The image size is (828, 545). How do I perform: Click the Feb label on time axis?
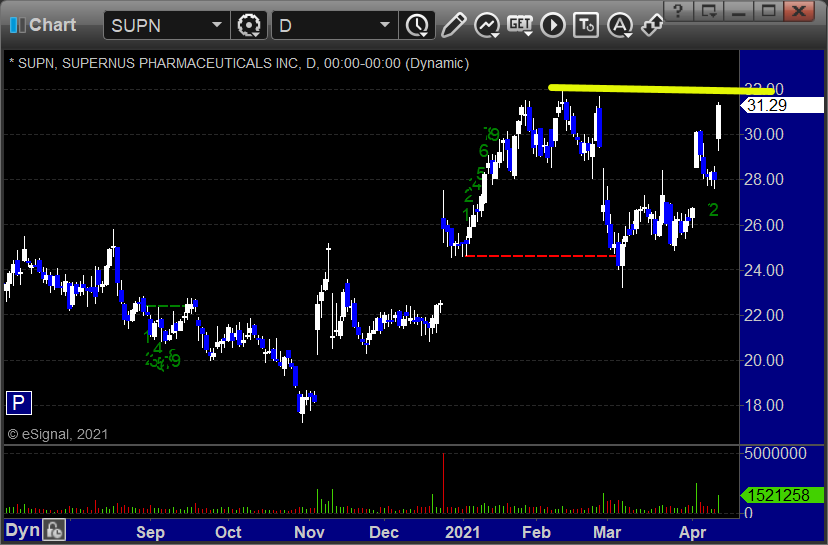[x=536, y=532]
